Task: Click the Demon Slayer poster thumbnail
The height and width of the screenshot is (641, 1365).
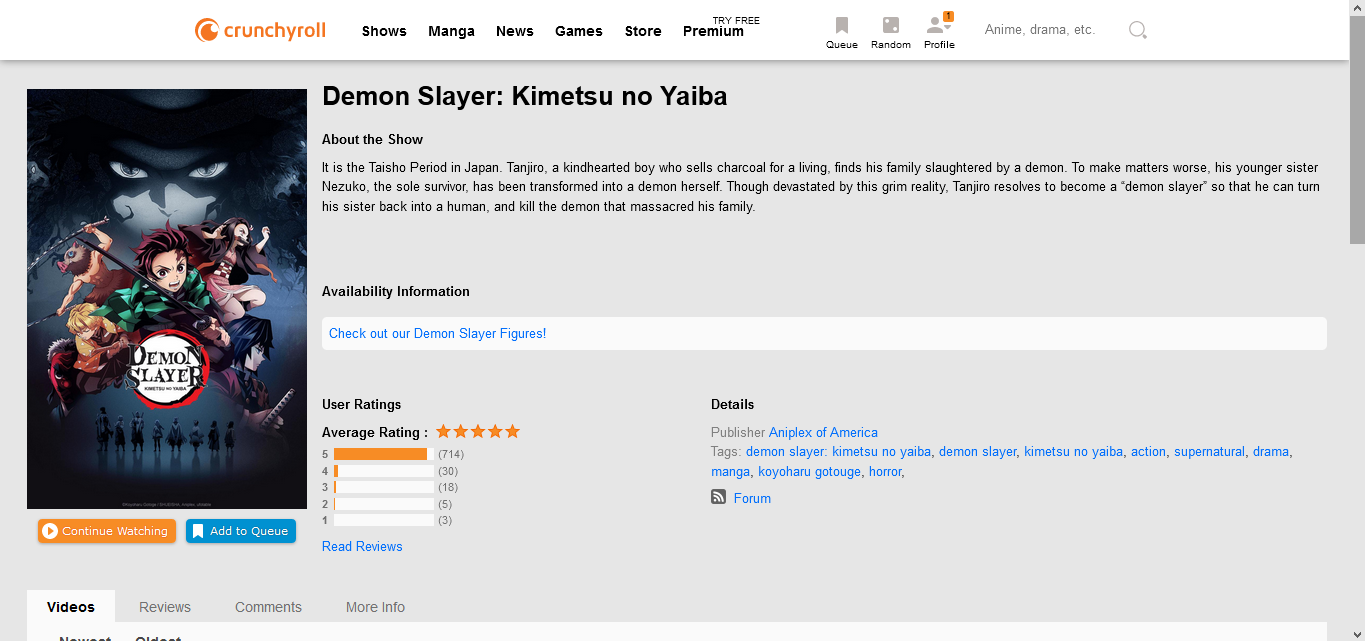Action: [167, 299]
